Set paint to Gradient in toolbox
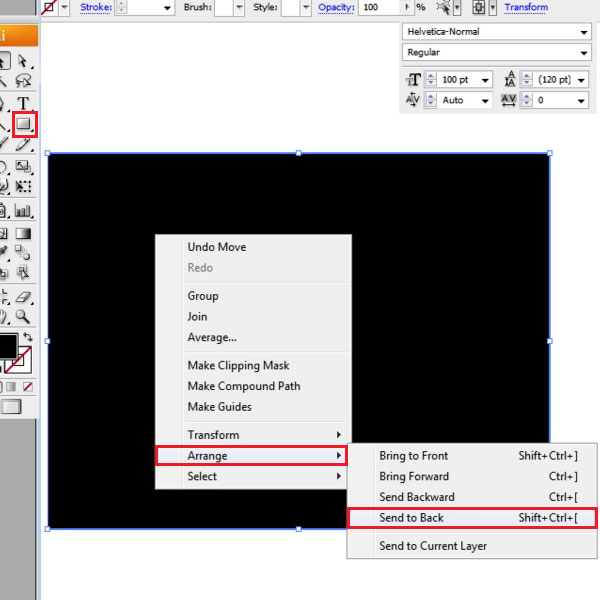600x600 pixels. 11,386
